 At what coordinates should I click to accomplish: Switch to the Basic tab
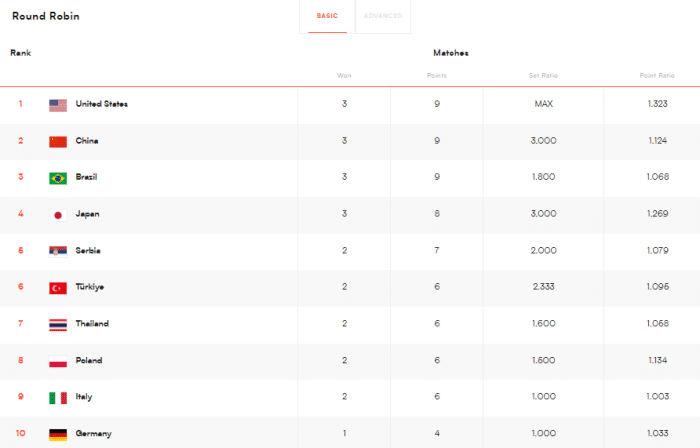327,16
